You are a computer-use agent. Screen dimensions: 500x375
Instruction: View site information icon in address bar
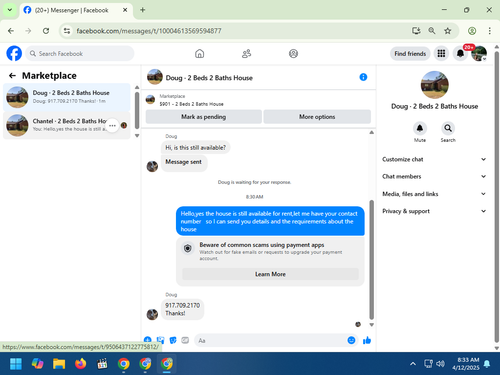point(67,31)
